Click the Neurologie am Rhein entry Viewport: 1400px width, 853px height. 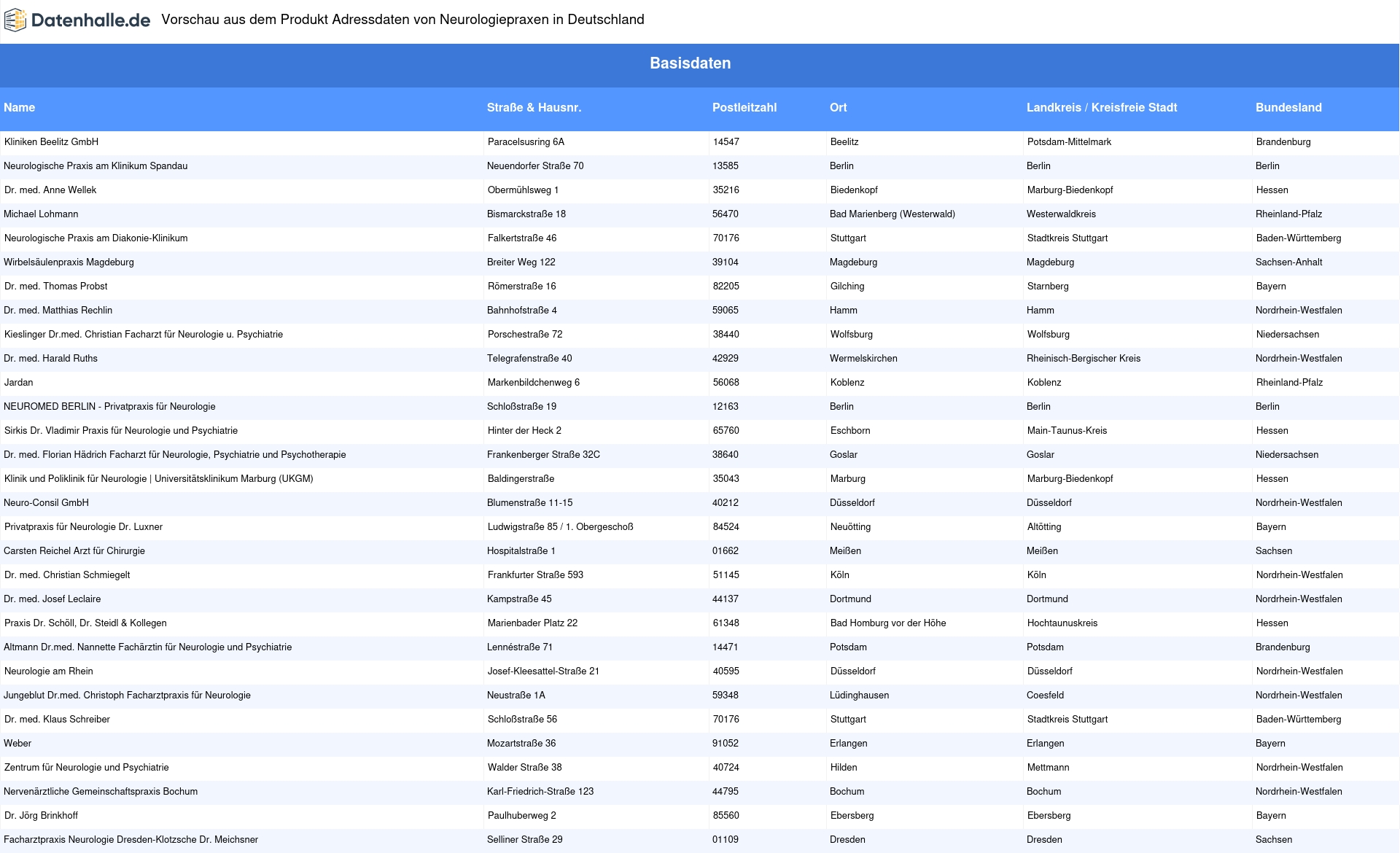49,671
